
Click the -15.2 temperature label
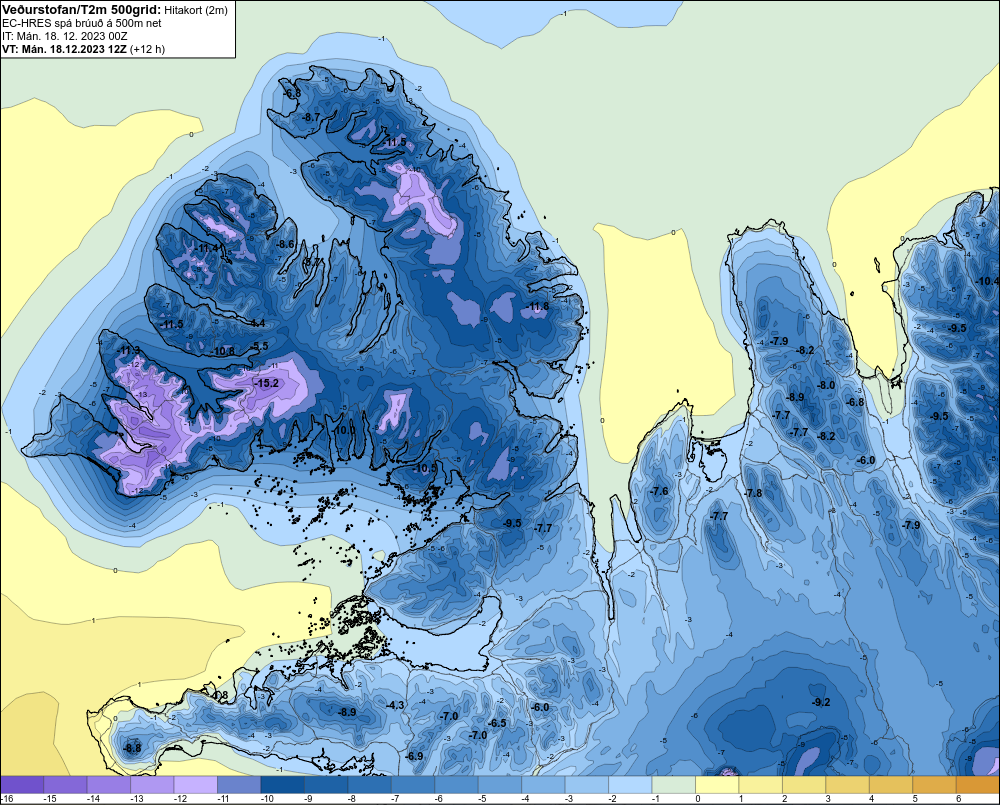point(267,383)
